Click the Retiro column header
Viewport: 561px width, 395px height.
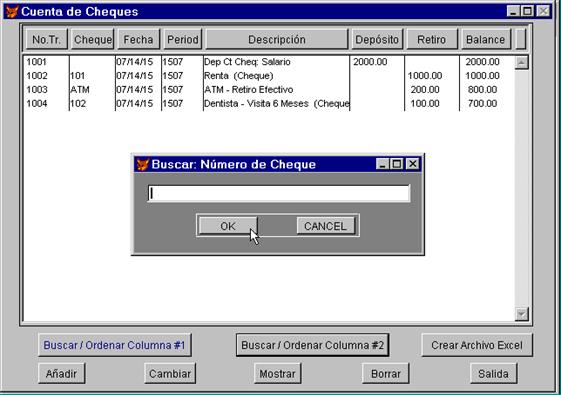point(432,39)
